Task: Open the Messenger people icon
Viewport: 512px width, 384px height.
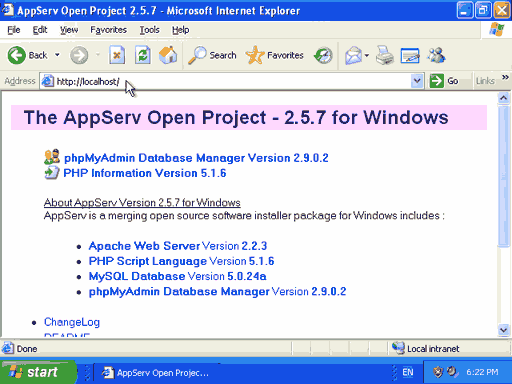Action: [436, 55]
